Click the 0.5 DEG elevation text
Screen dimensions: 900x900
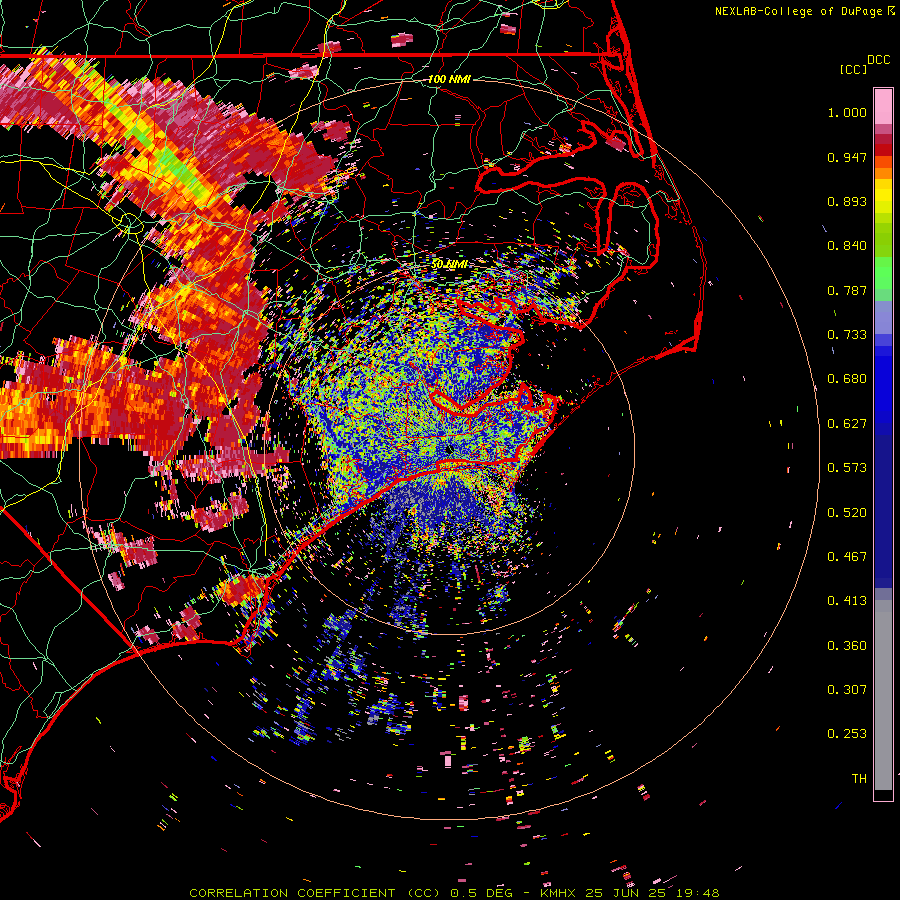[x=482, y=893]
